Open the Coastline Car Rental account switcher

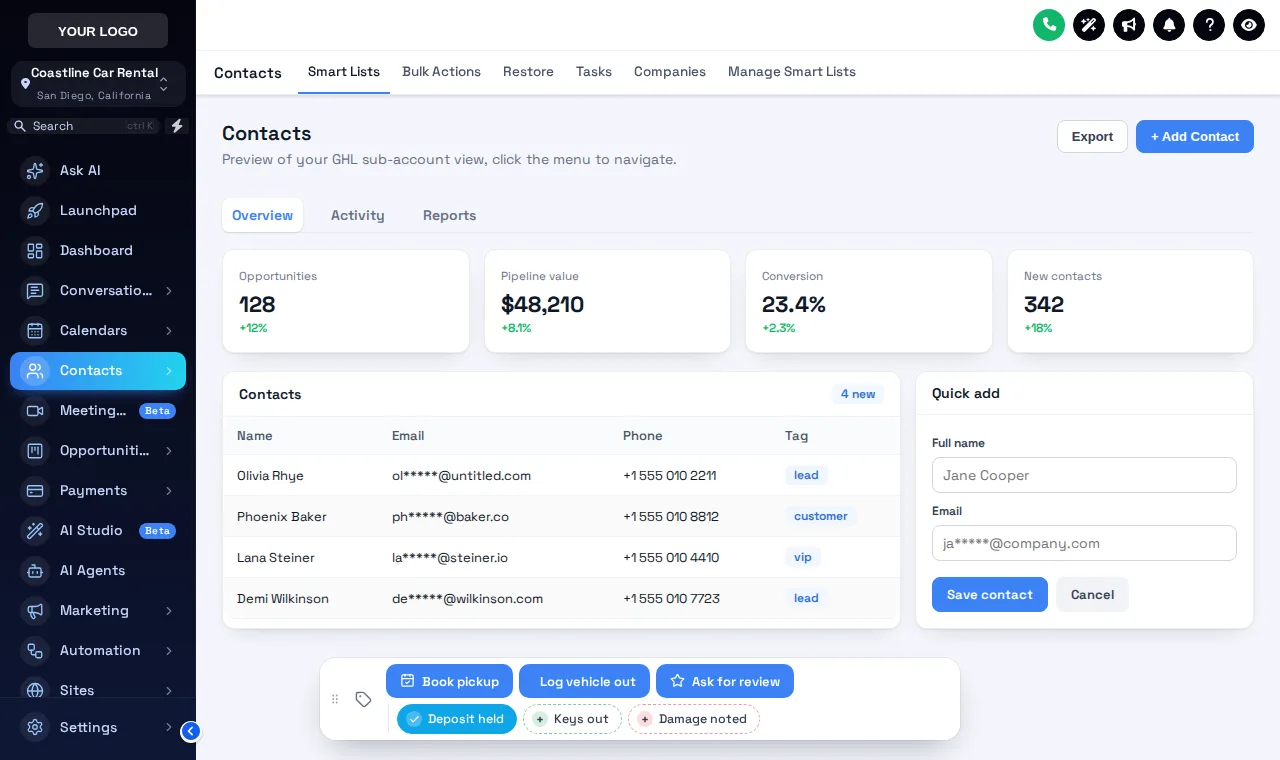click(98, 84)
